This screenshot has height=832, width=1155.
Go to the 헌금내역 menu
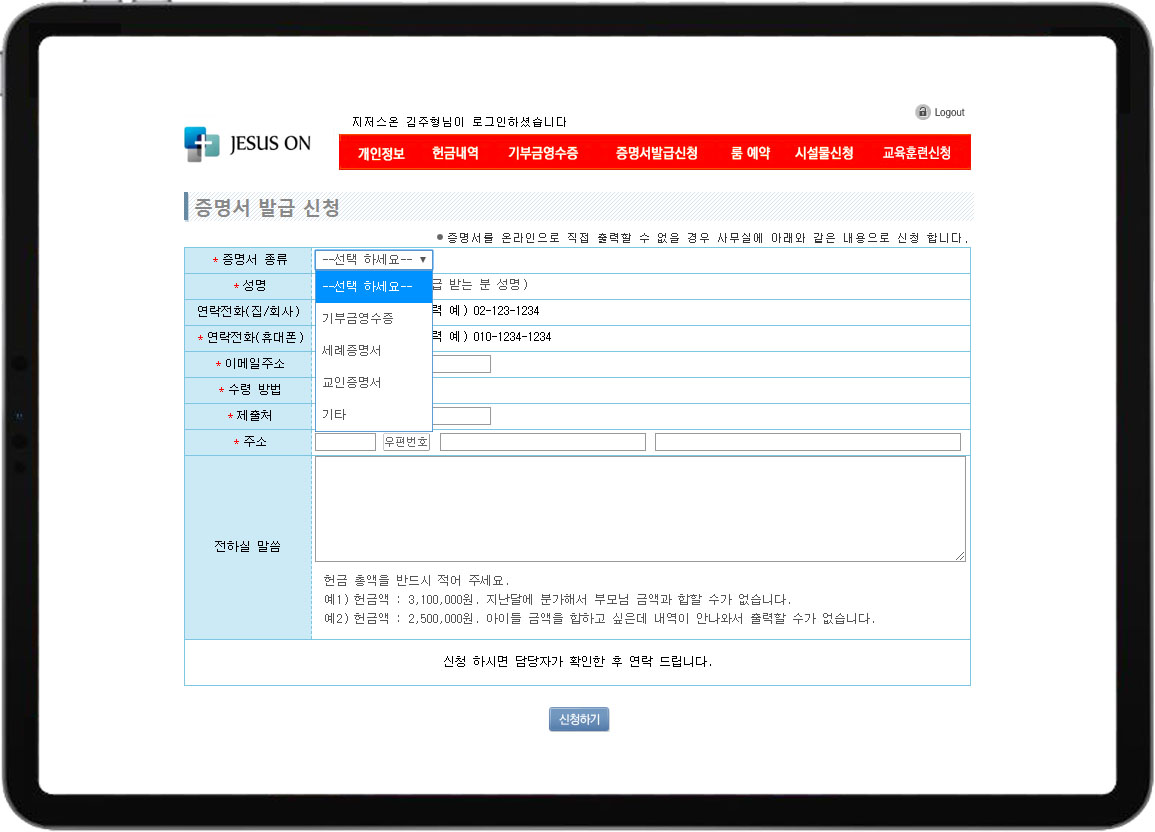[455, 153]
